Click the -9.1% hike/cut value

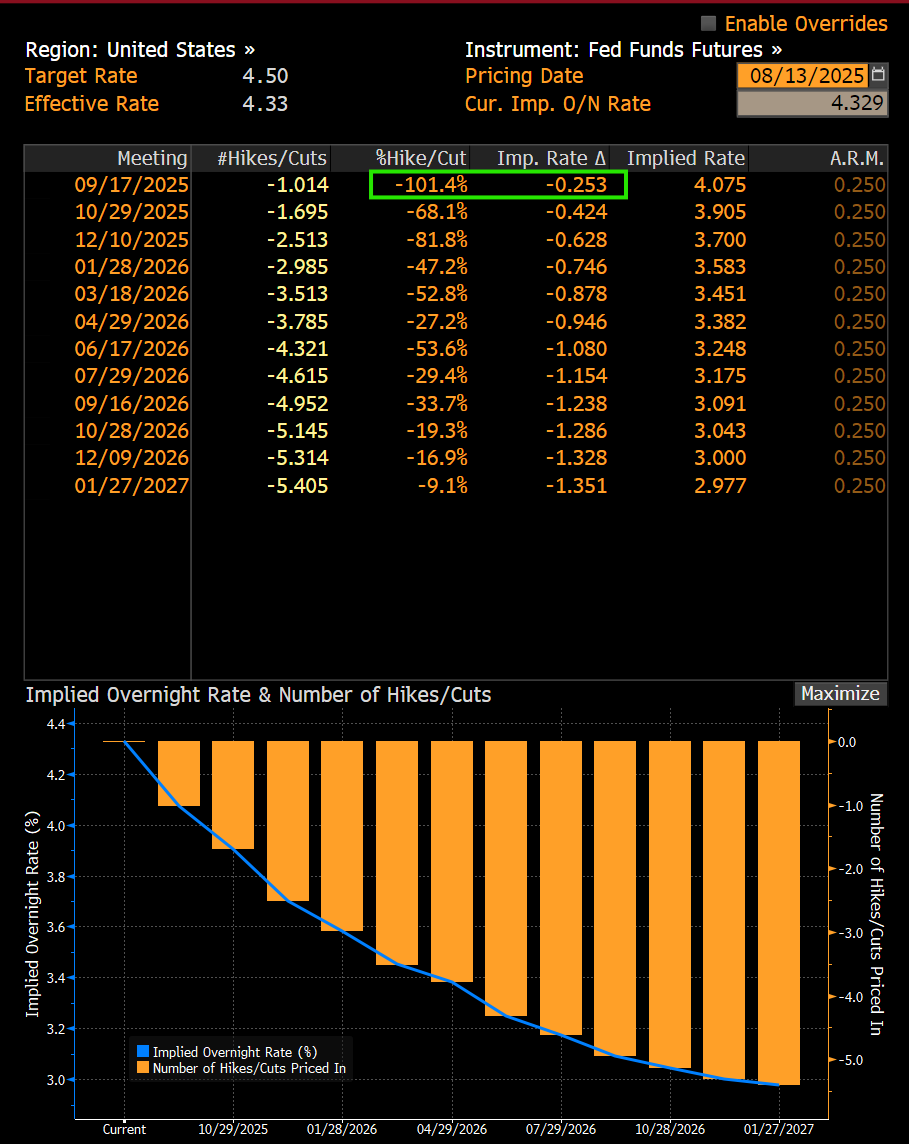pyautogui.click(x=443, y=485)
